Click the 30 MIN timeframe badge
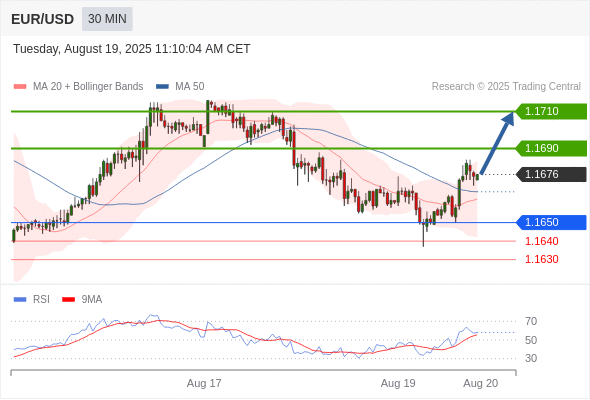Image resolution: width=590 pixels, height=400 pixels. click(x=107, y=19)
